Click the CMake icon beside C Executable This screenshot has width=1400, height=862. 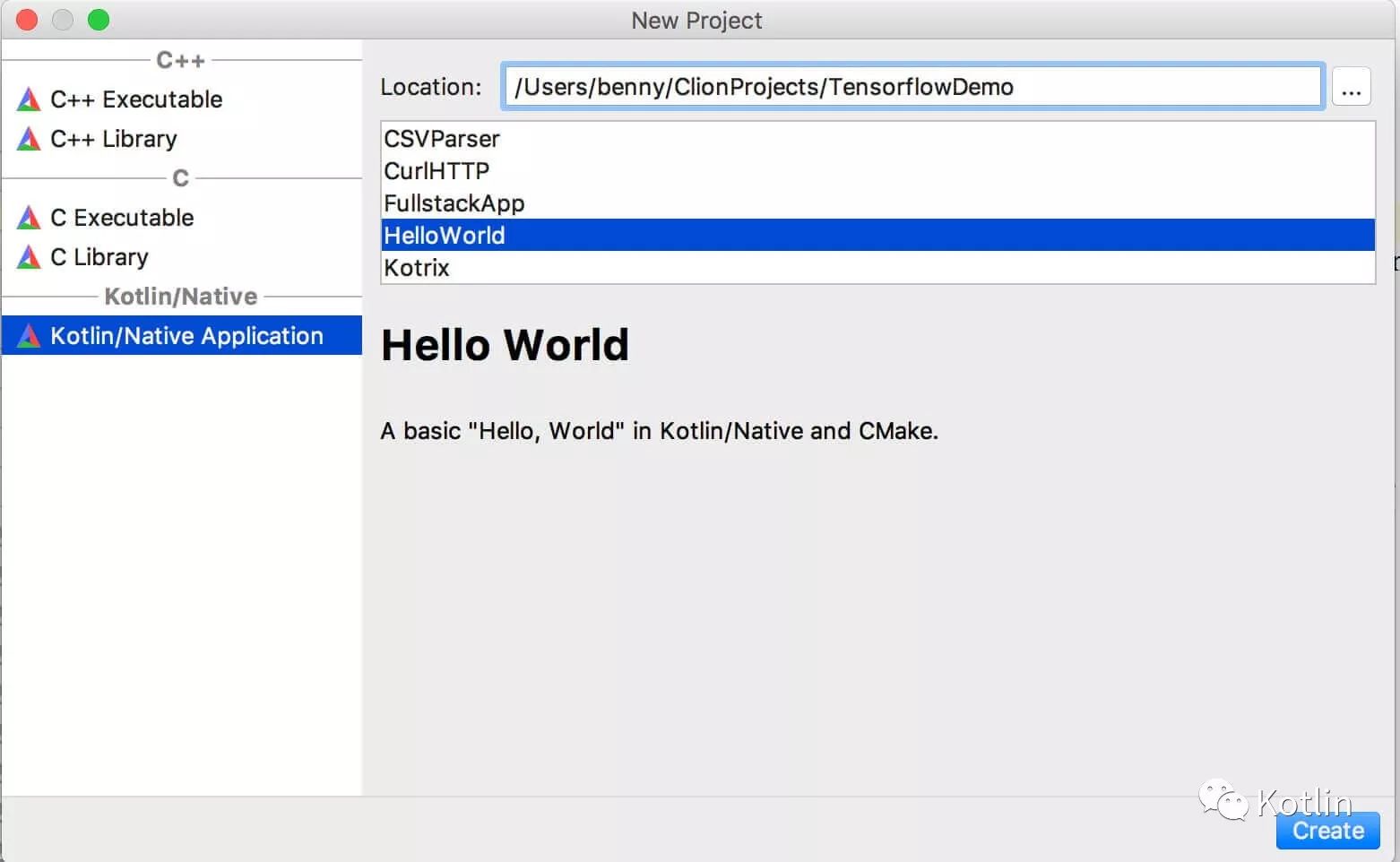[29, 218]
